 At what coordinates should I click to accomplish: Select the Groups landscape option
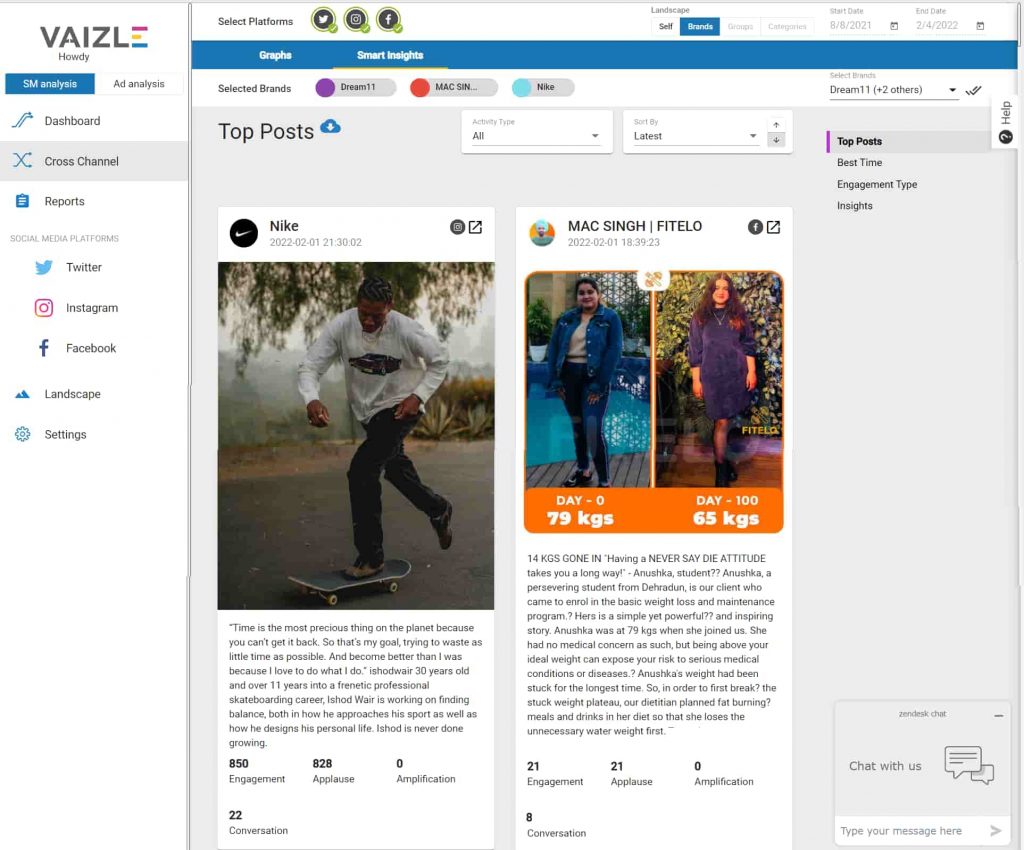pyautogui.click(x=740, y=26)
